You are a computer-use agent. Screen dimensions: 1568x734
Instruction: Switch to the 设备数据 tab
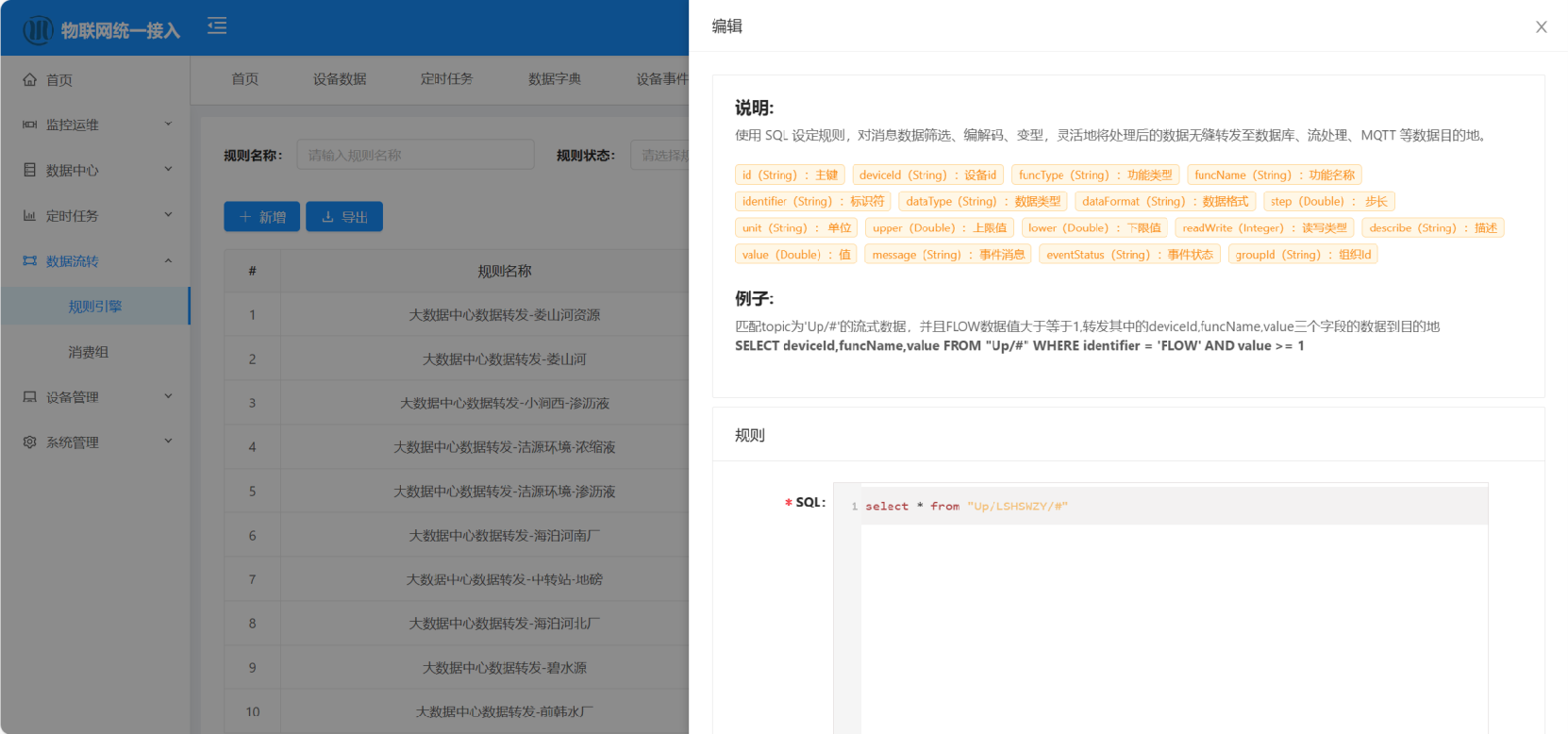340,79
